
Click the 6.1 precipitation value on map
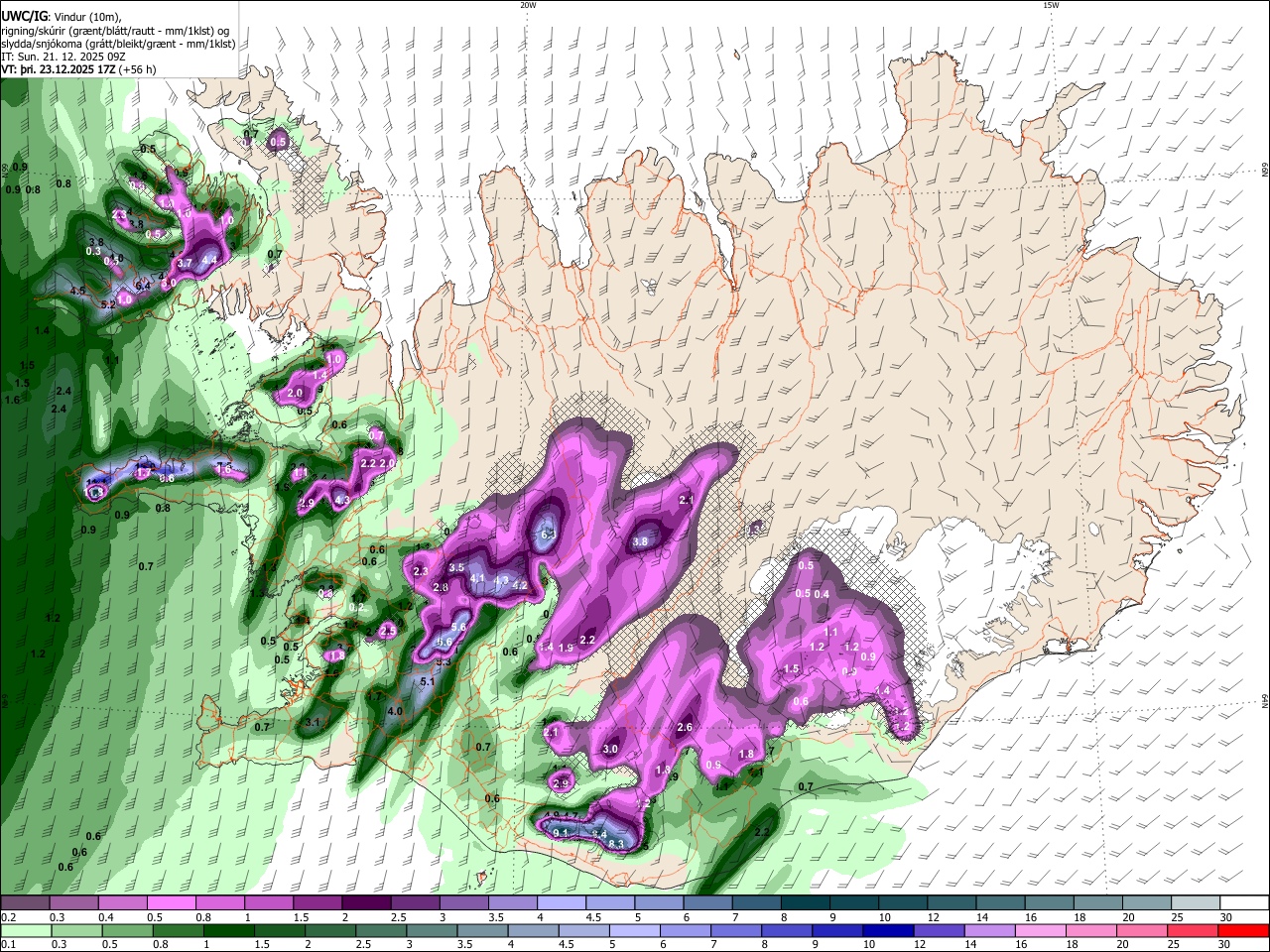pyautogui.click(x=549, y=534)
